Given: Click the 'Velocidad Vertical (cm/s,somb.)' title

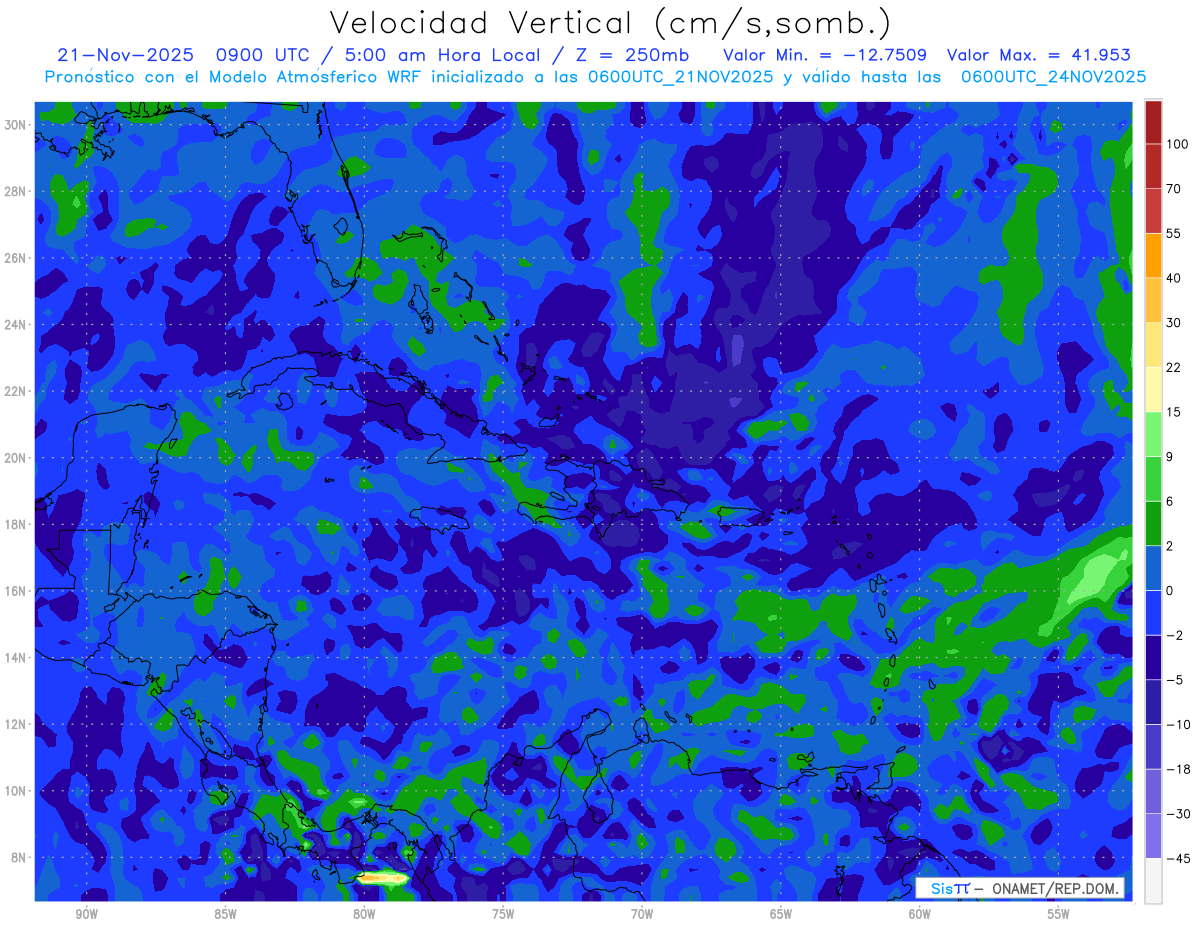Looking at the screenshot, I should click(x=609, y=24).
